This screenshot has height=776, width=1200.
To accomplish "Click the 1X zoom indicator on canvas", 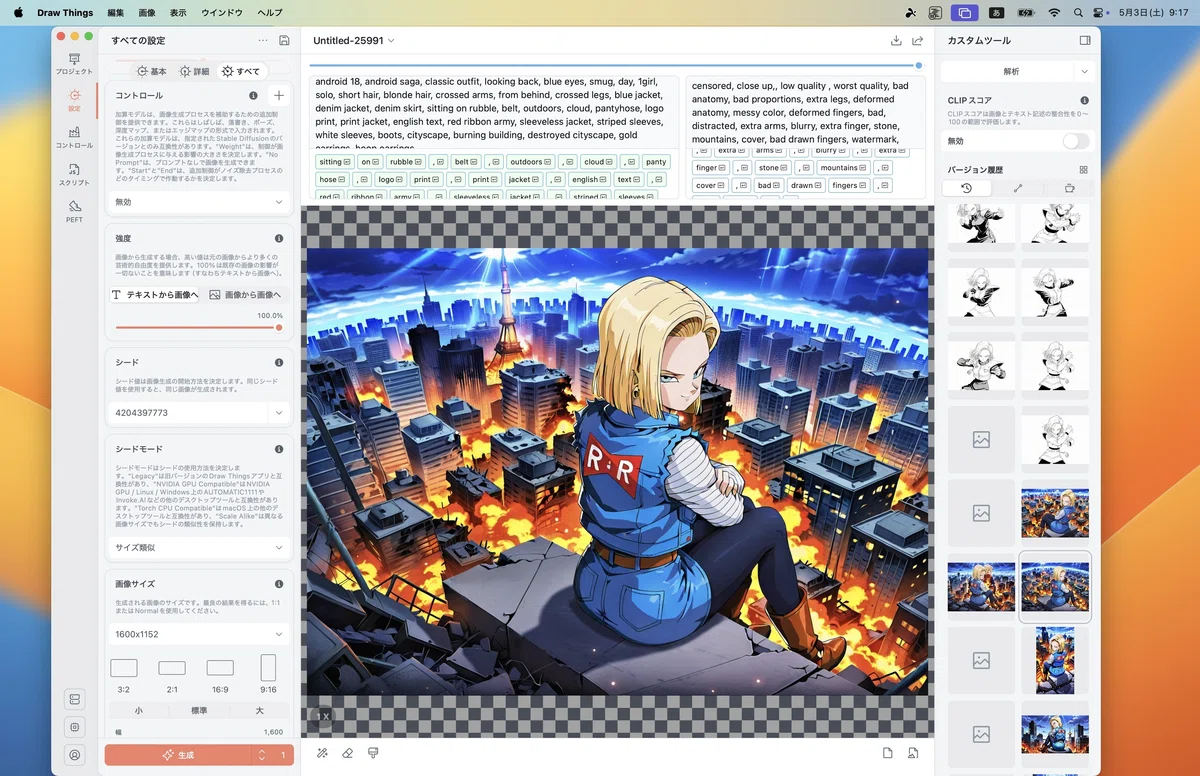I will point(323,716).
